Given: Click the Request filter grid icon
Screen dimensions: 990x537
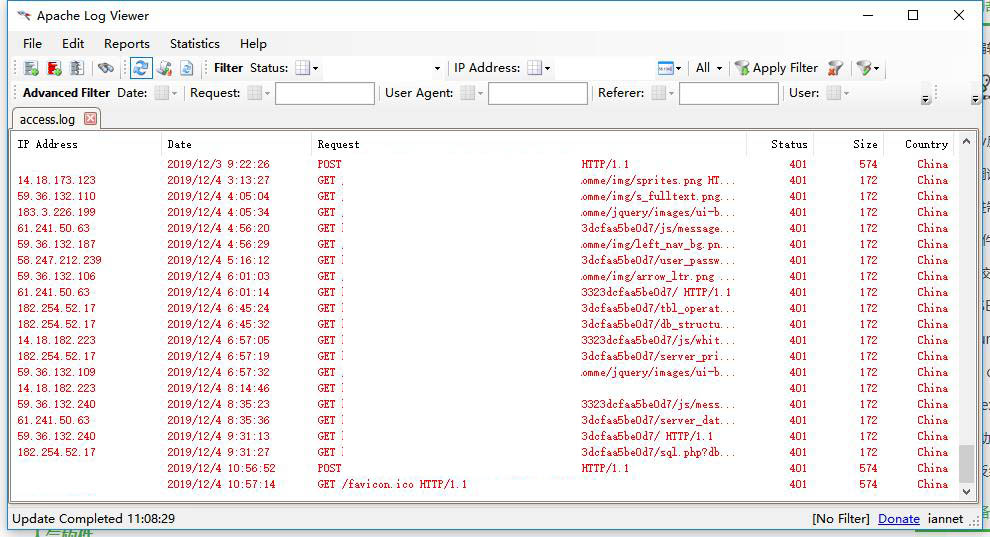Looking at the screenshot, I should pos(254,93).
